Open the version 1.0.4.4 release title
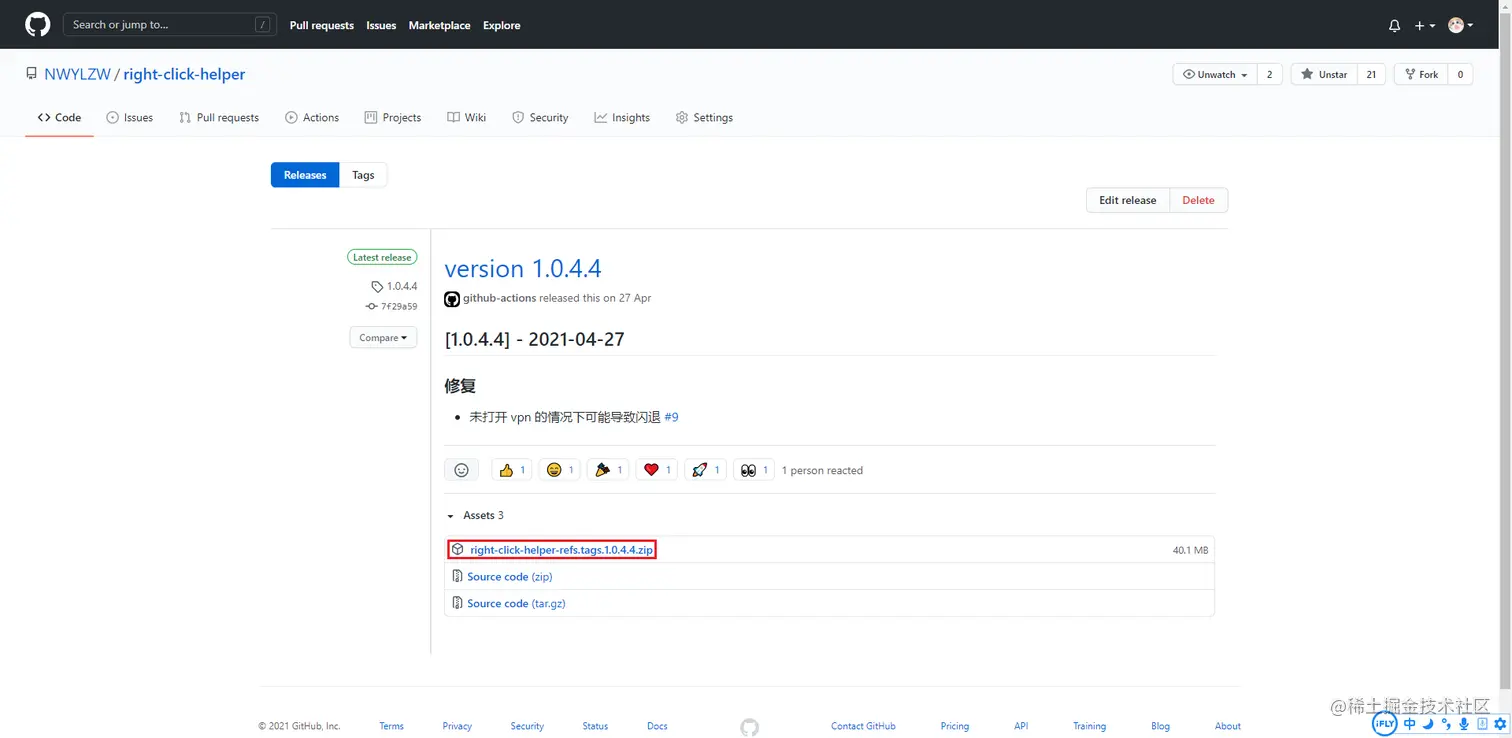1512x738 pixels. point(523,269)
